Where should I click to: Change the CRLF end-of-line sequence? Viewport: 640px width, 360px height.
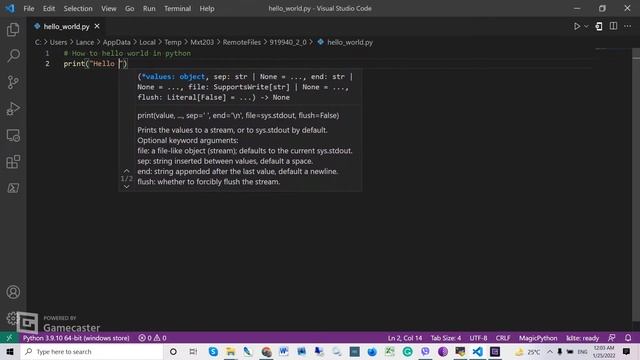coord(503,338)
